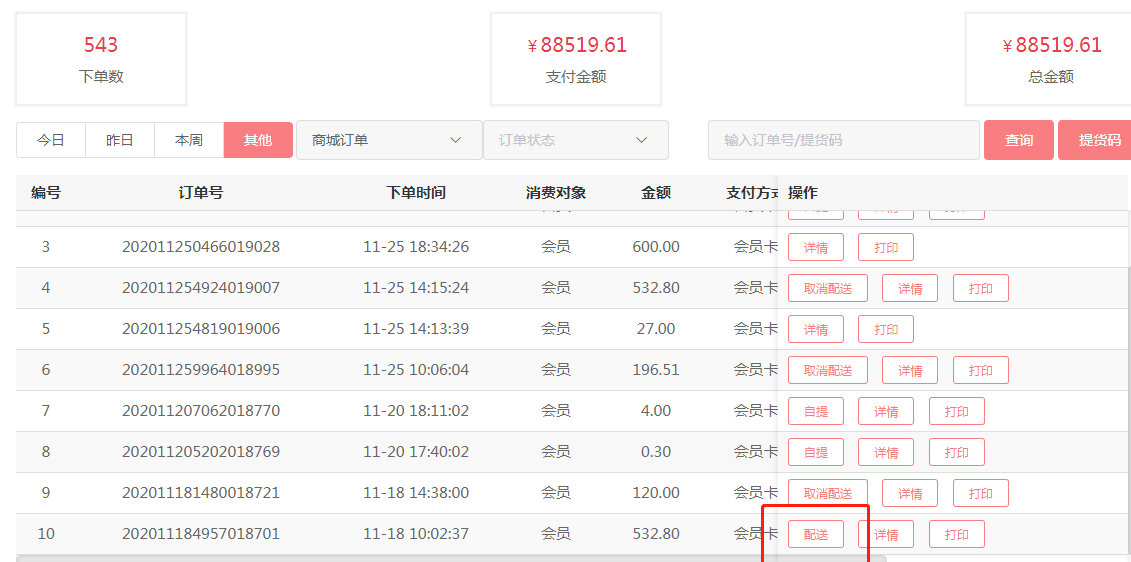The height and width of the screenshot is (562, 1131).
Task: Click 打印 for order 202011184957018701
Action: [956, 535]
